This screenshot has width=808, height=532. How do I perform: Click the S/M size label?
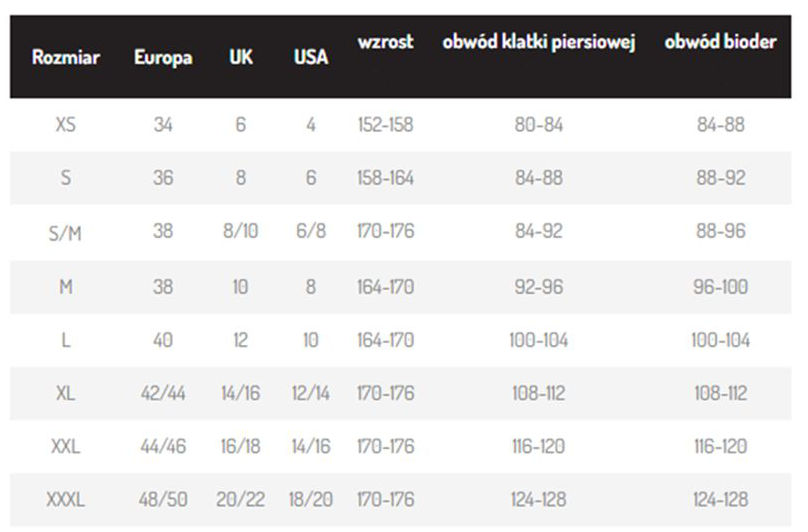coord(65,233)
